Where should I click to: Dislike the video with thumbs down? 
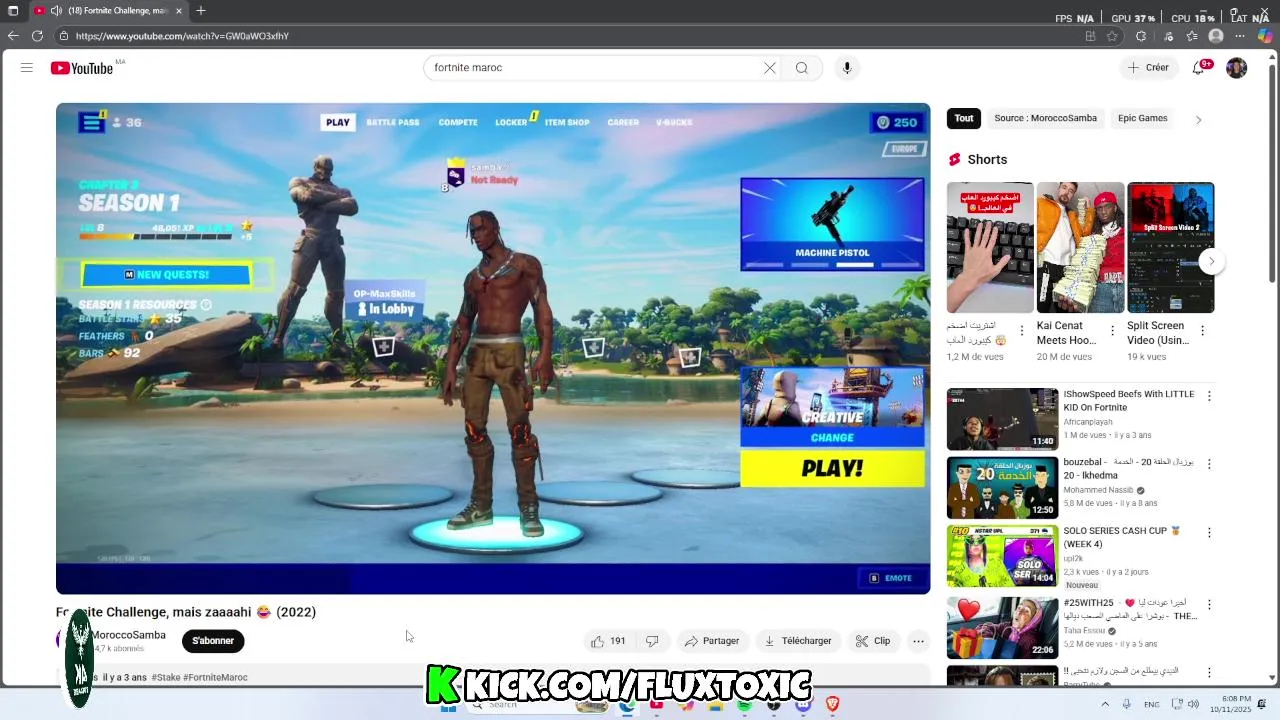pyautogui.click(x=652, y=641)
